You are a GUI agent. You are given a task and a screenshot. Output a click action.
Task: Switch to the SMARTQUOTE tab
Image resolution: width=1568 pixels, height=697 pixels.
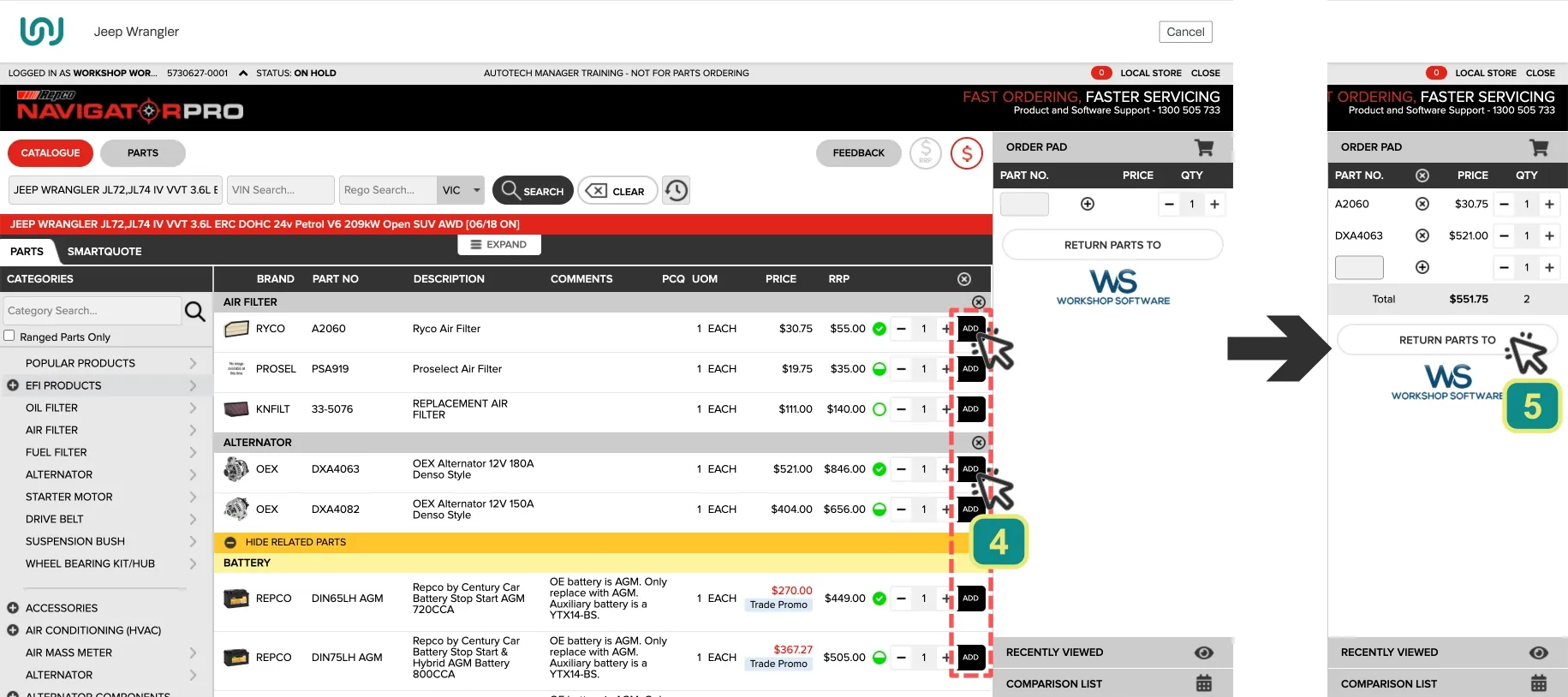[104, 251]
